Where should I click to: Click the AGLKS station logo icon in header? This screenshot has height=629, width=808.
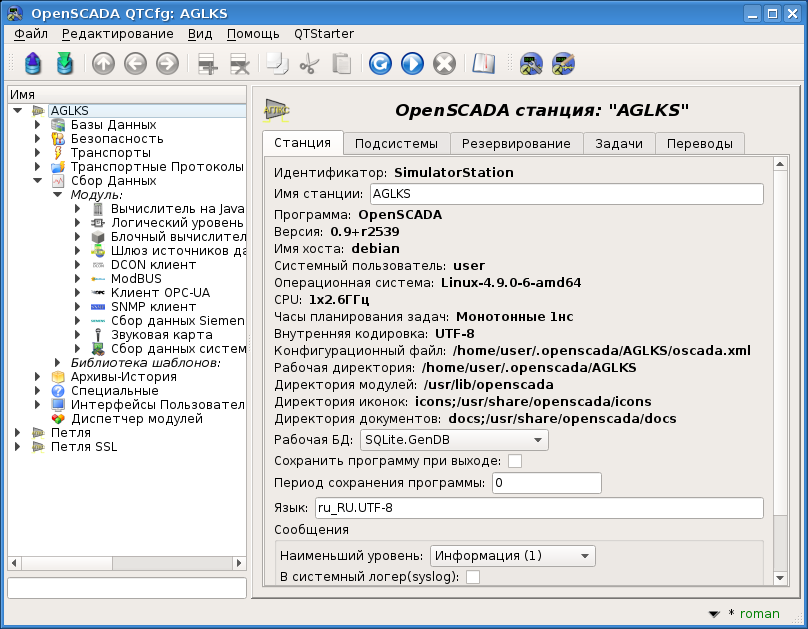coord(277,110)
